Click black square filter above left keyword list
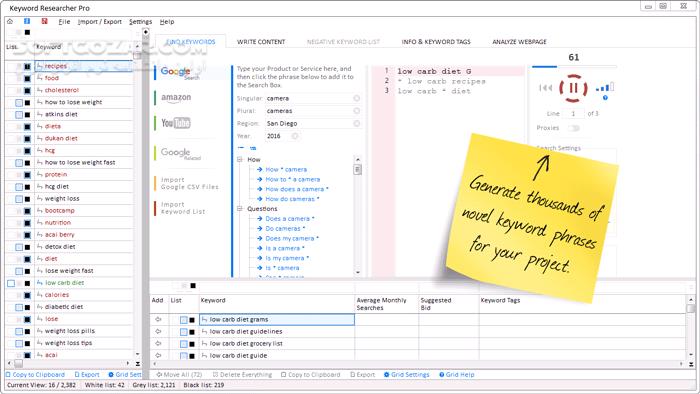The width and height of the screenshot is (700, 394). tap(27, 32)
